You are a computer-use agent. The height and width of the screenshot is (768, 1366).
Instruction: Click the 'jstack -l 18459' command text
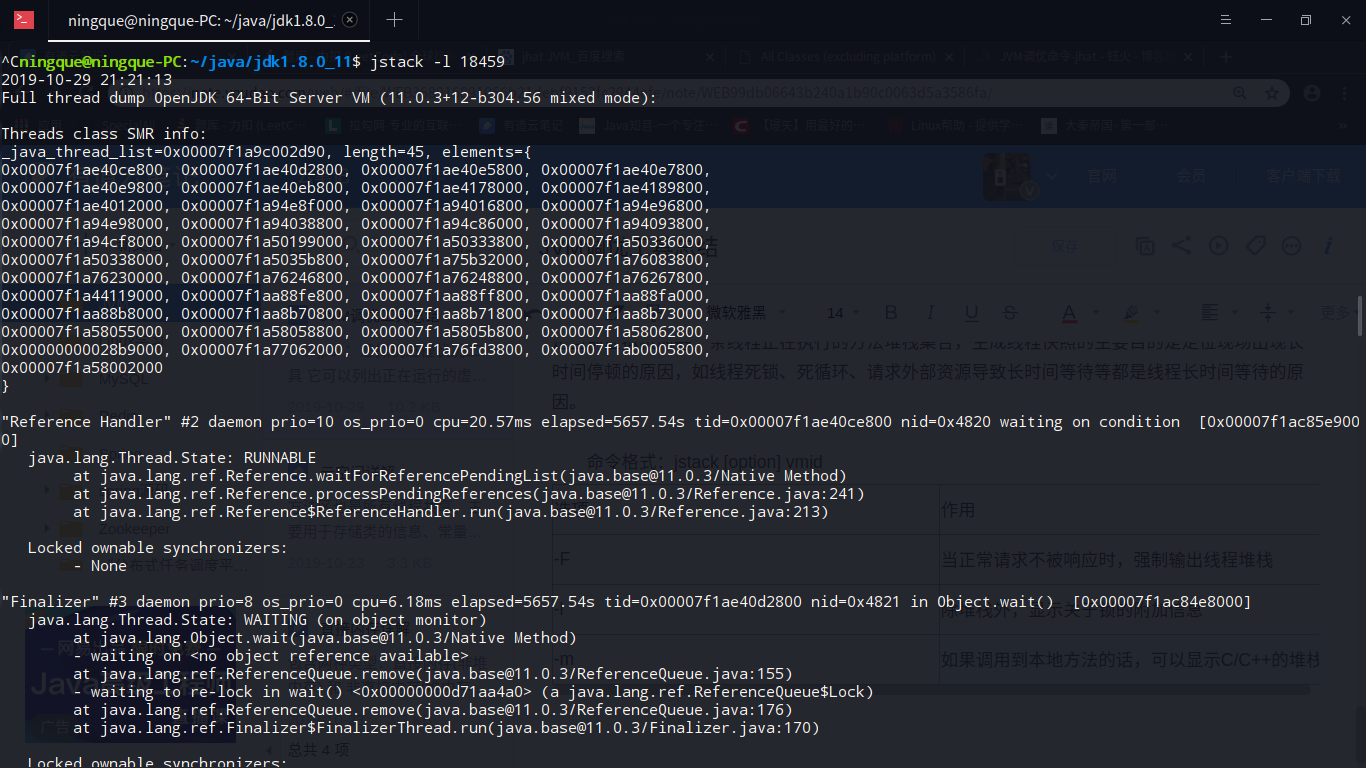click(x=438, y=62)
